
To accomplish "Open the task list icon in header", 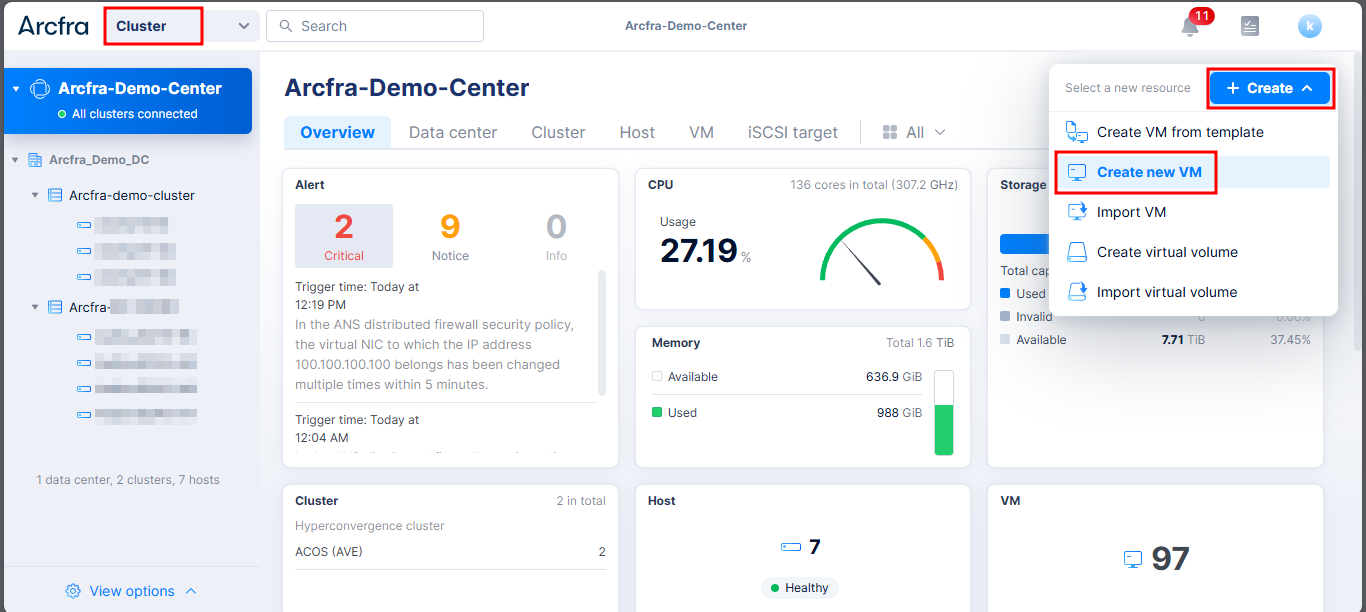I will pyautogui.click(x=1249, y=27).
